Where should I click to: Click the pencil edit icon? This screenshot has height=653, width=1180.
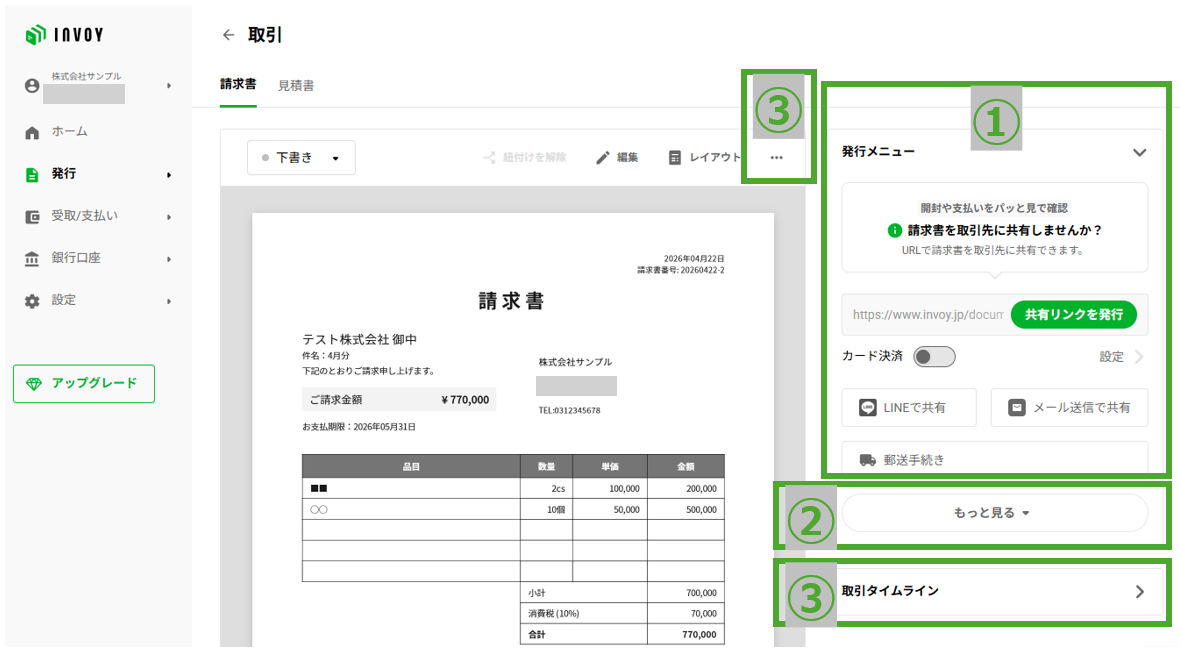[x=603, y=157]
